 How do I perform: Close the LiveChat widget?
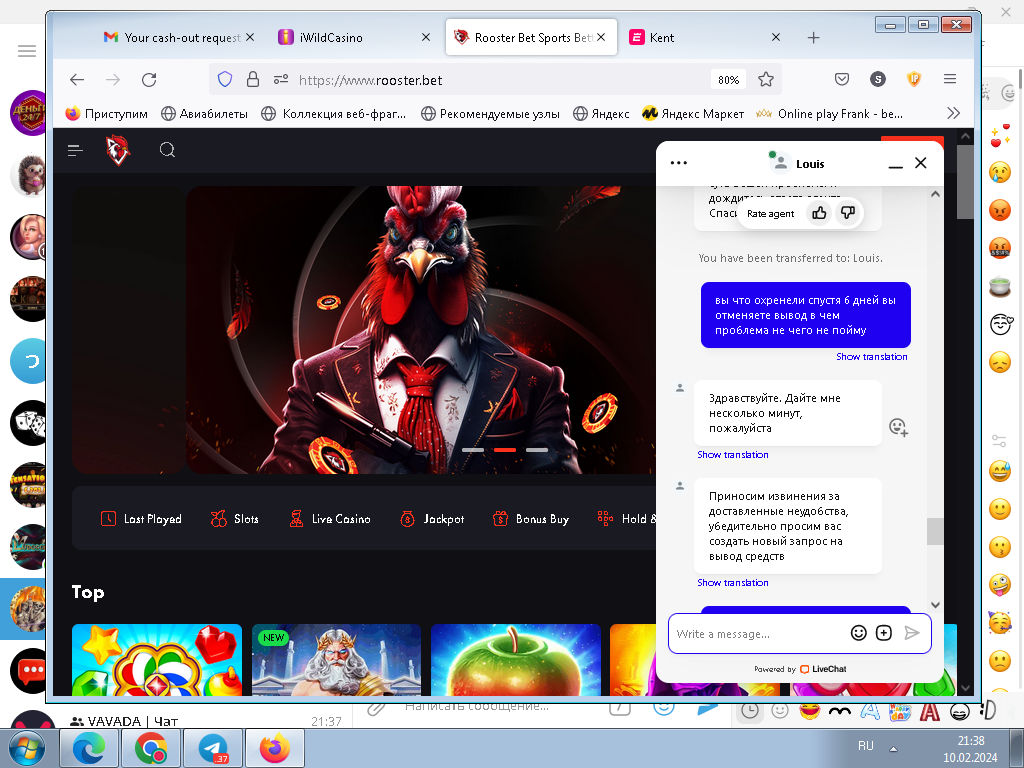tap(921, 163)
